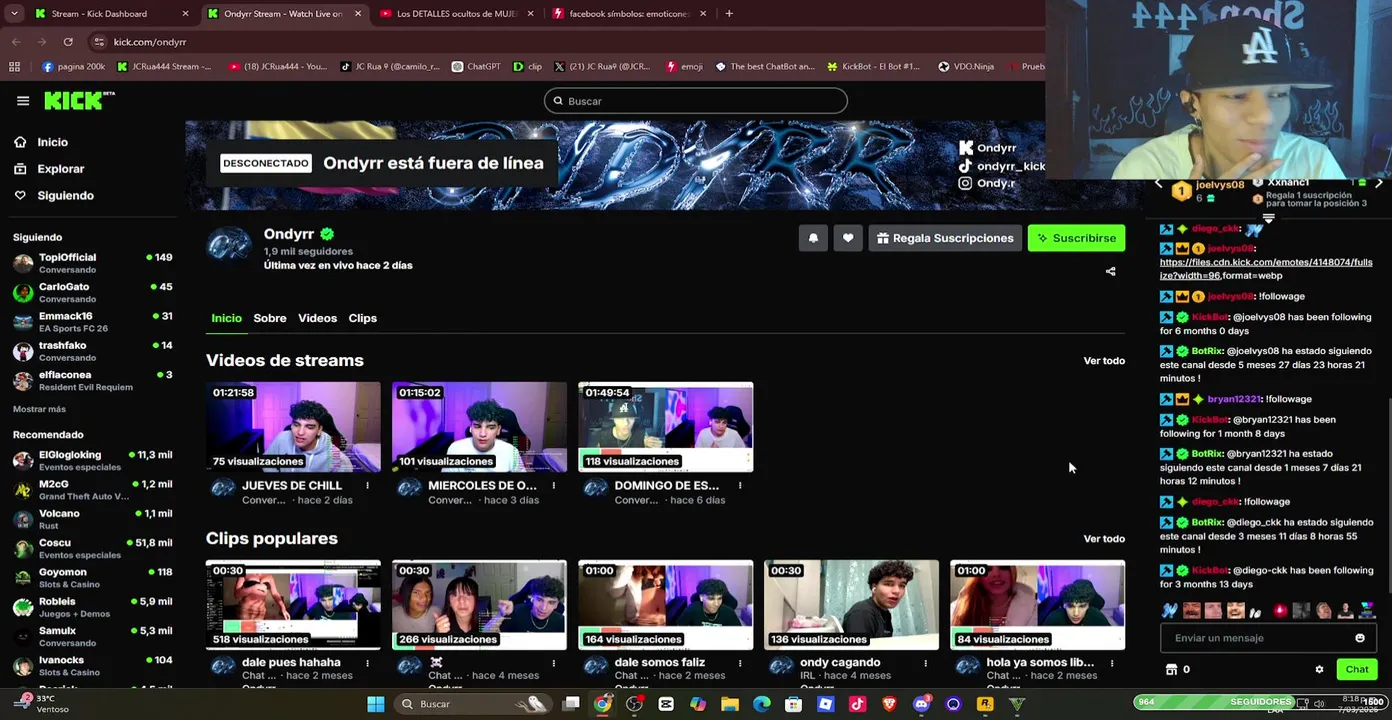Send message with green Chat button

pos(1357,670)
